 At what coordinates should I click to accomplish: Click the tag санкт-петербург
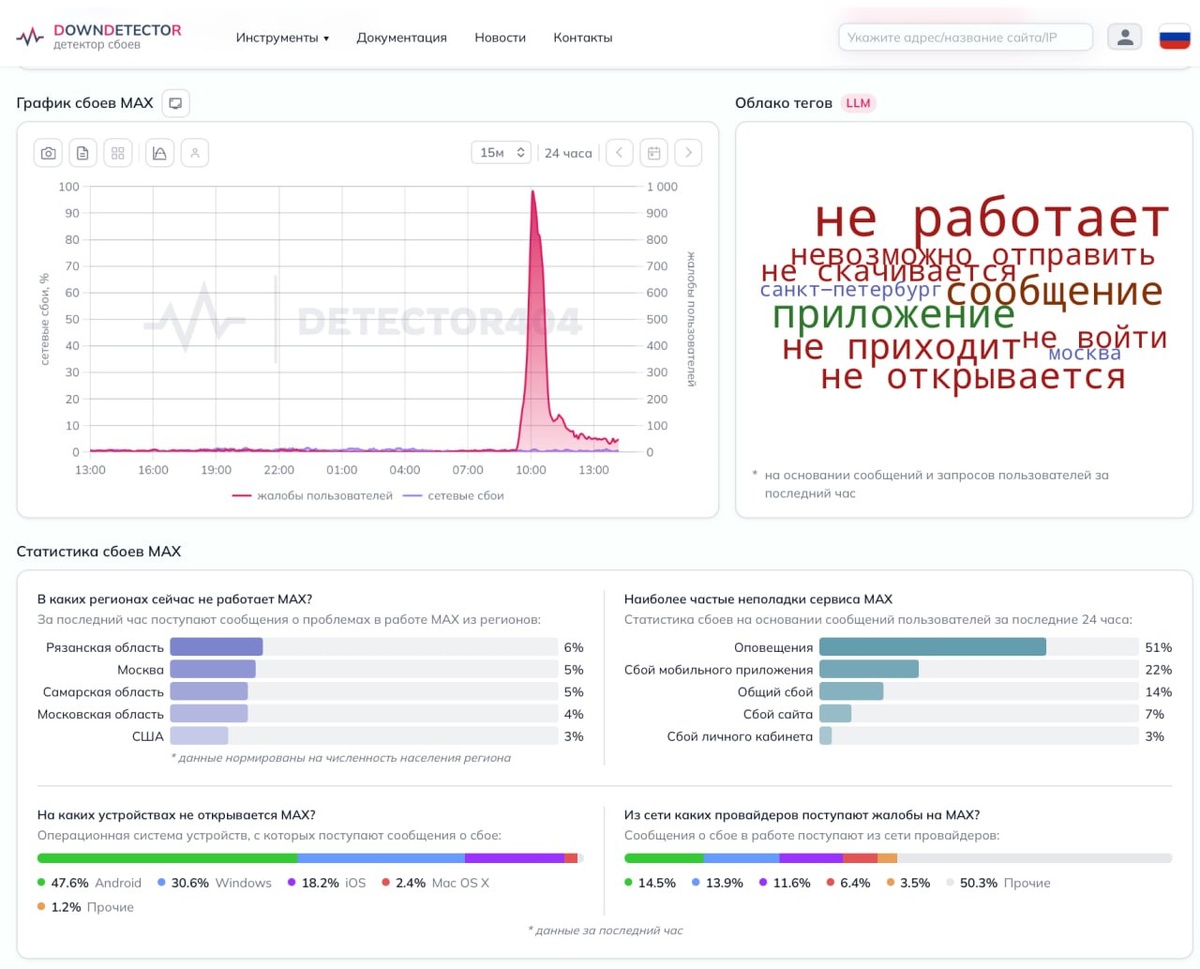click(851, 290)
